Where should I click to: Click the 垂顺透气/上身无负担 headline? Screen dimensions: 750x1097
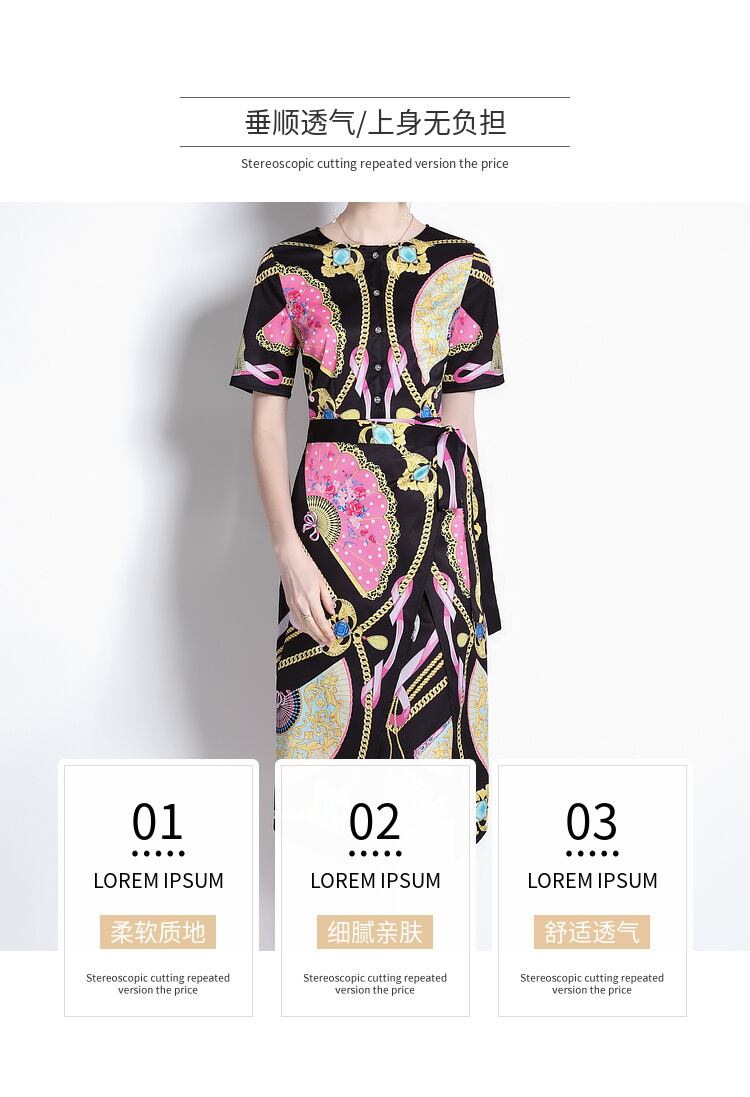[x=375, y=122]
